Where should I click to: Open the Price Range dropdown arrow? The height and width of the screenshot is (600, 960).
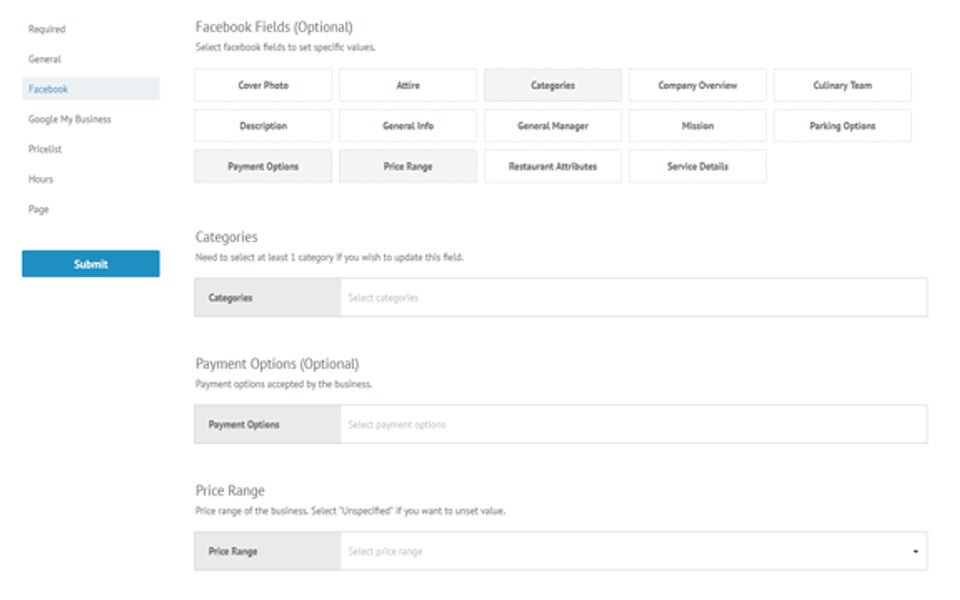coord(915,552)
